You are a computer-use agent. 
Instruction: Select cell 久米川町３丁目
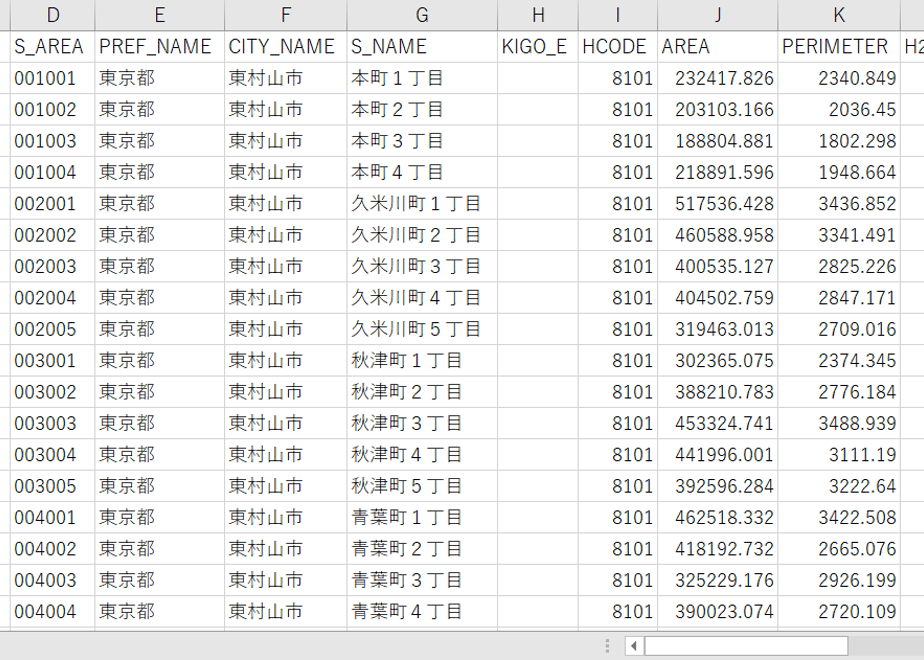click(x=422, y=266)
